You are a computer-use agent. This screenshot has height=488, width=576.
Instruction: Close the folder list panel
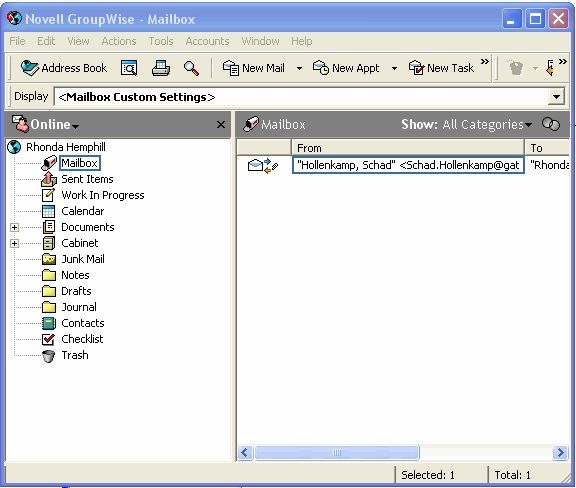221,125
